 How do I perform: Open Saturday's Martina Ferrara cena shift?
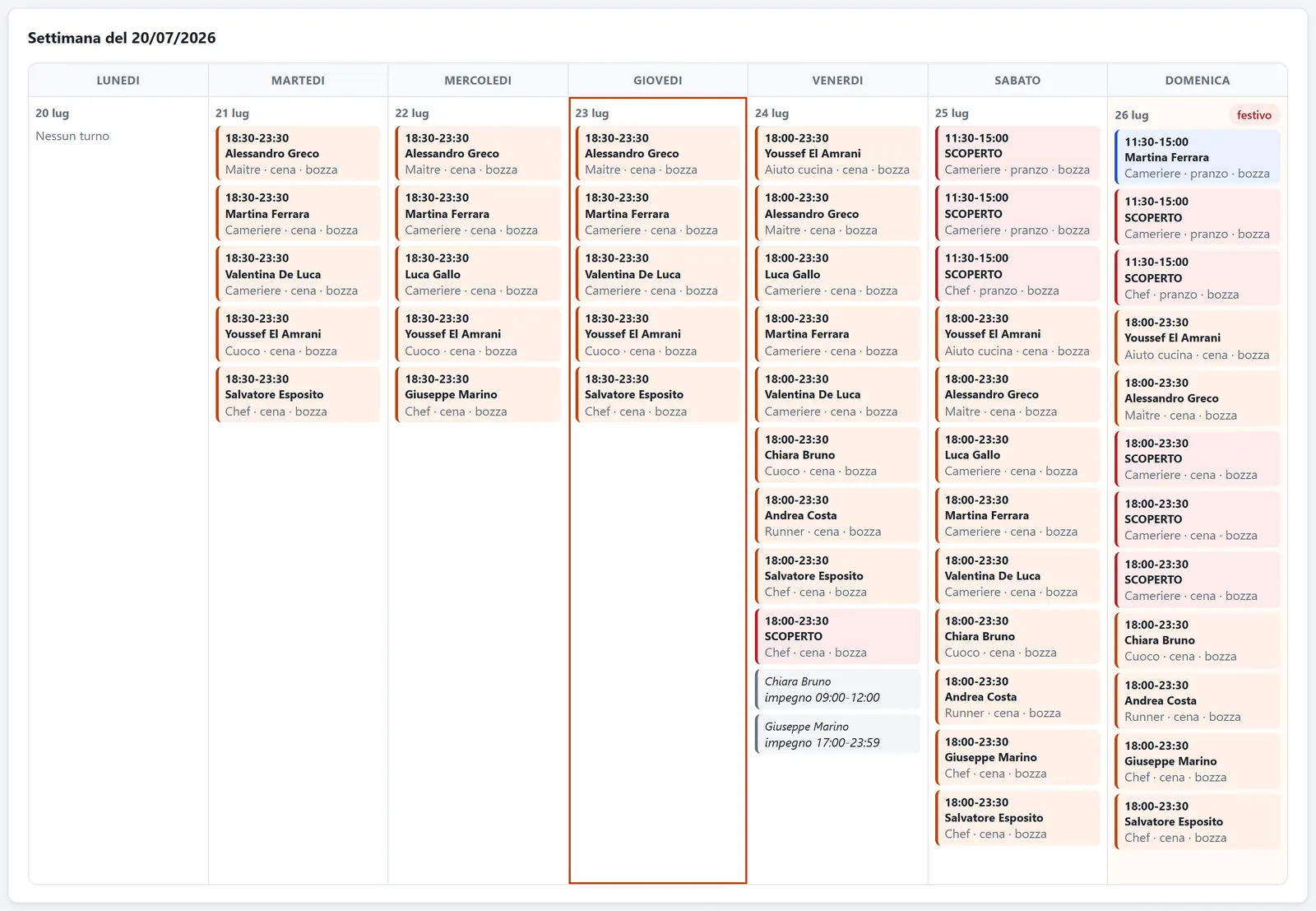click(x=1017, y=516)
